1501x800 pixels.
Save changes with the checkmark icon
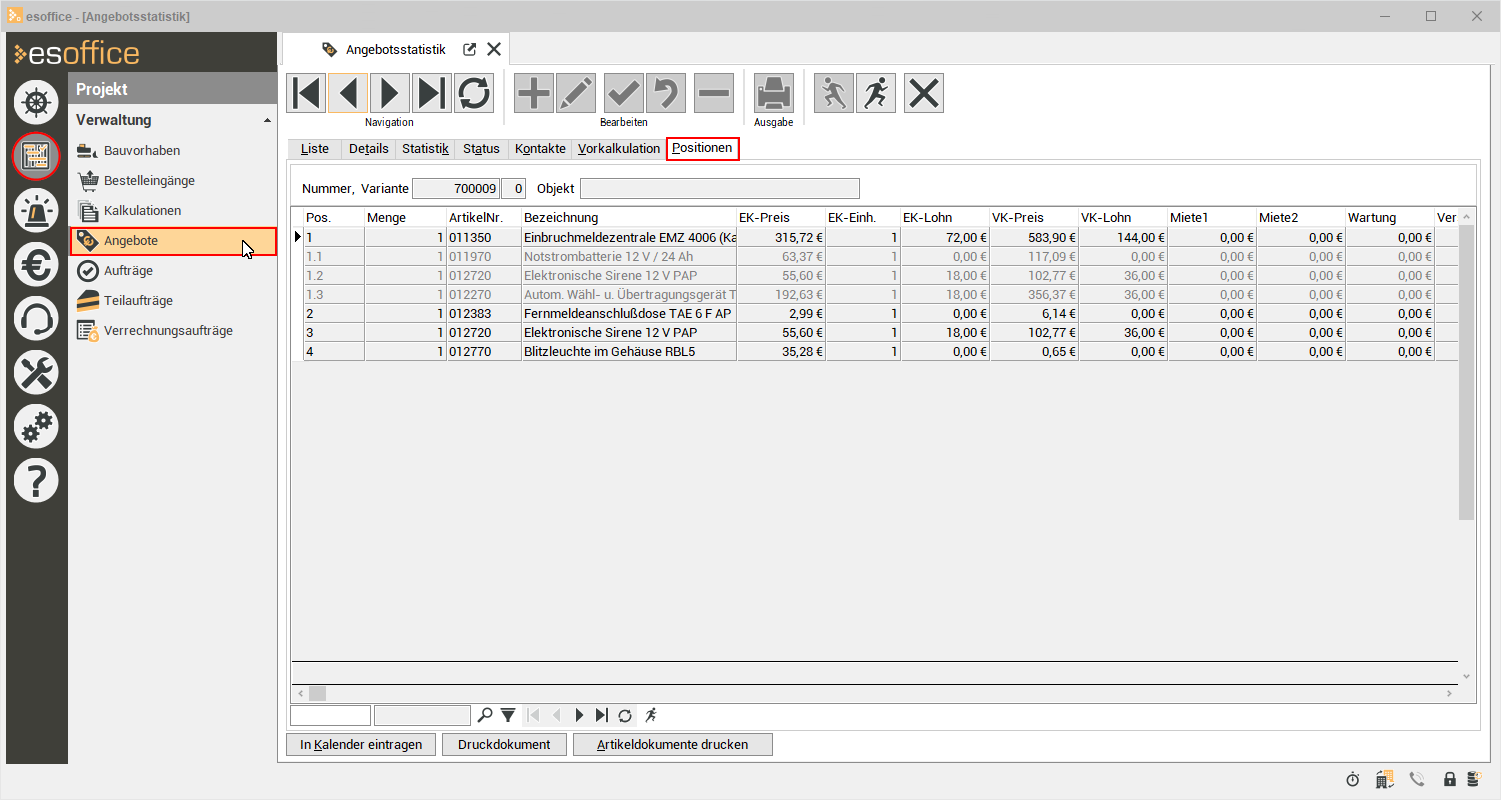tap(624, 93)
